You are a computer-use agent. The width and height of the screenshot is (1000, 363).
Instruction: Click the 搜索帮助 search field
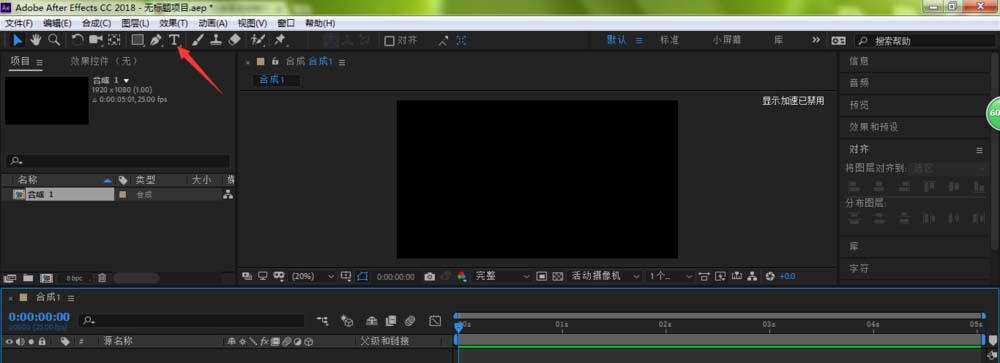coord(925,40)
